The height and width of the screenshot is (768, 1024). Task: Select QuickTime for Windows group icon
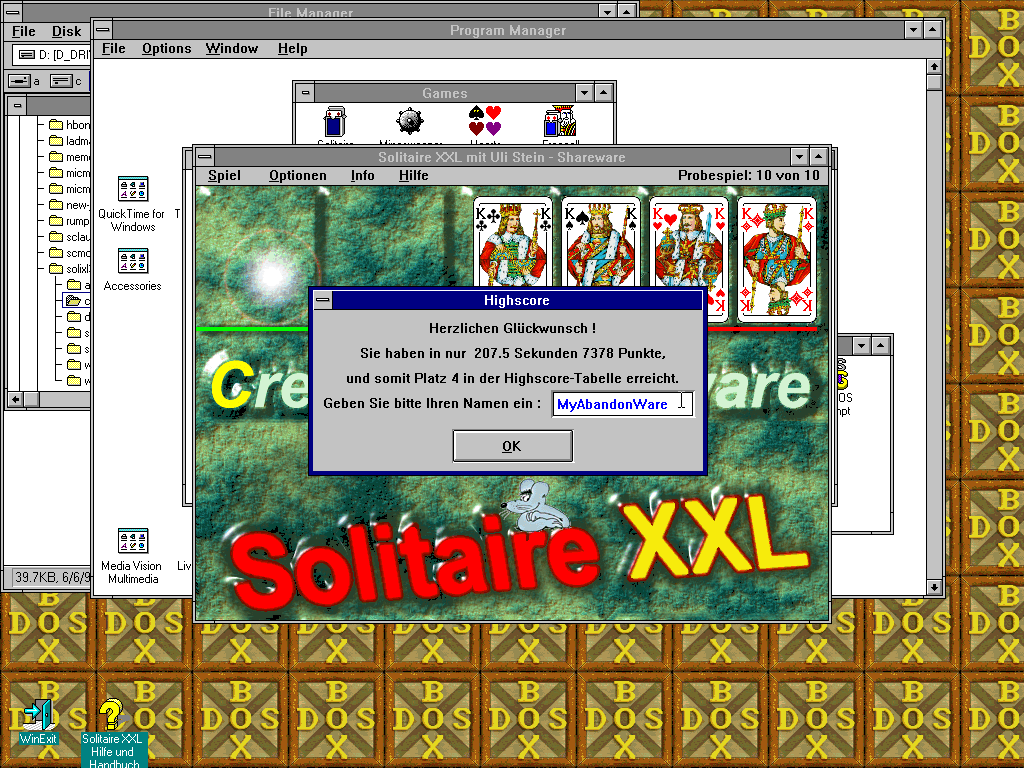click(x=133, y=204)
